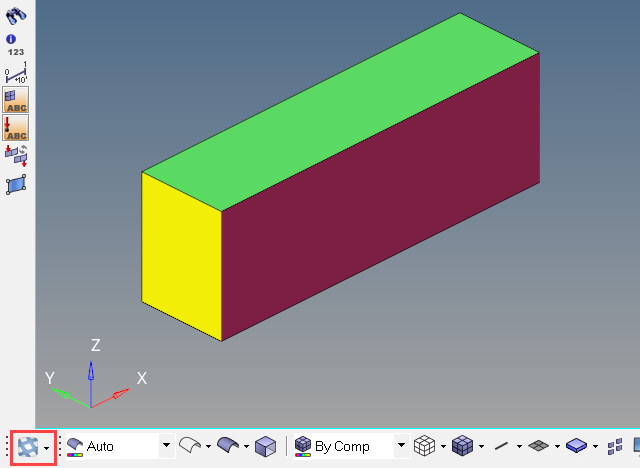Click the geometry visualization icon outlined in red

pyautogui.click(x=27, y=447)
